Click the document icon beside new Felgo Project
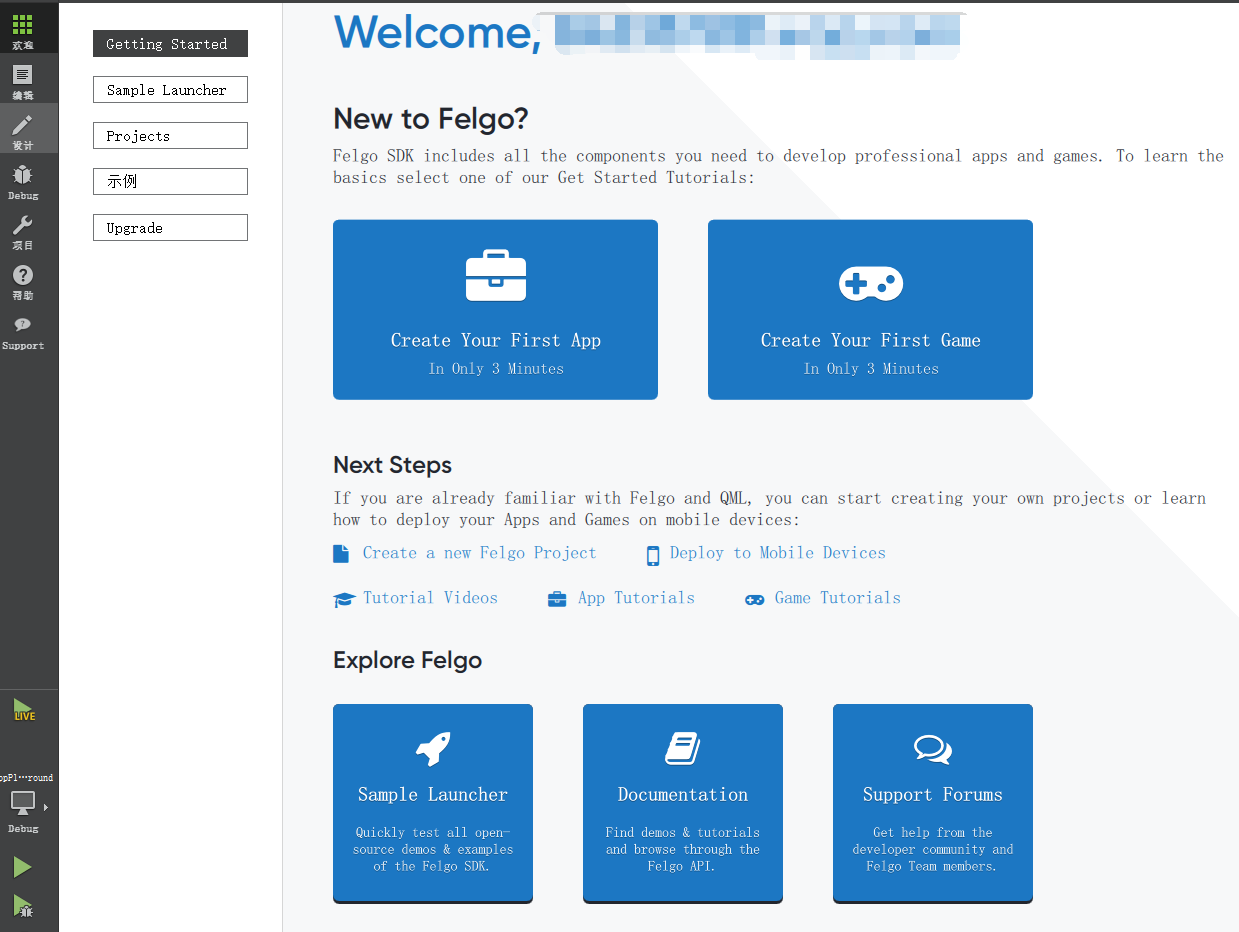Viewport: 1239px width, 932px height. [x=341, y=554]
